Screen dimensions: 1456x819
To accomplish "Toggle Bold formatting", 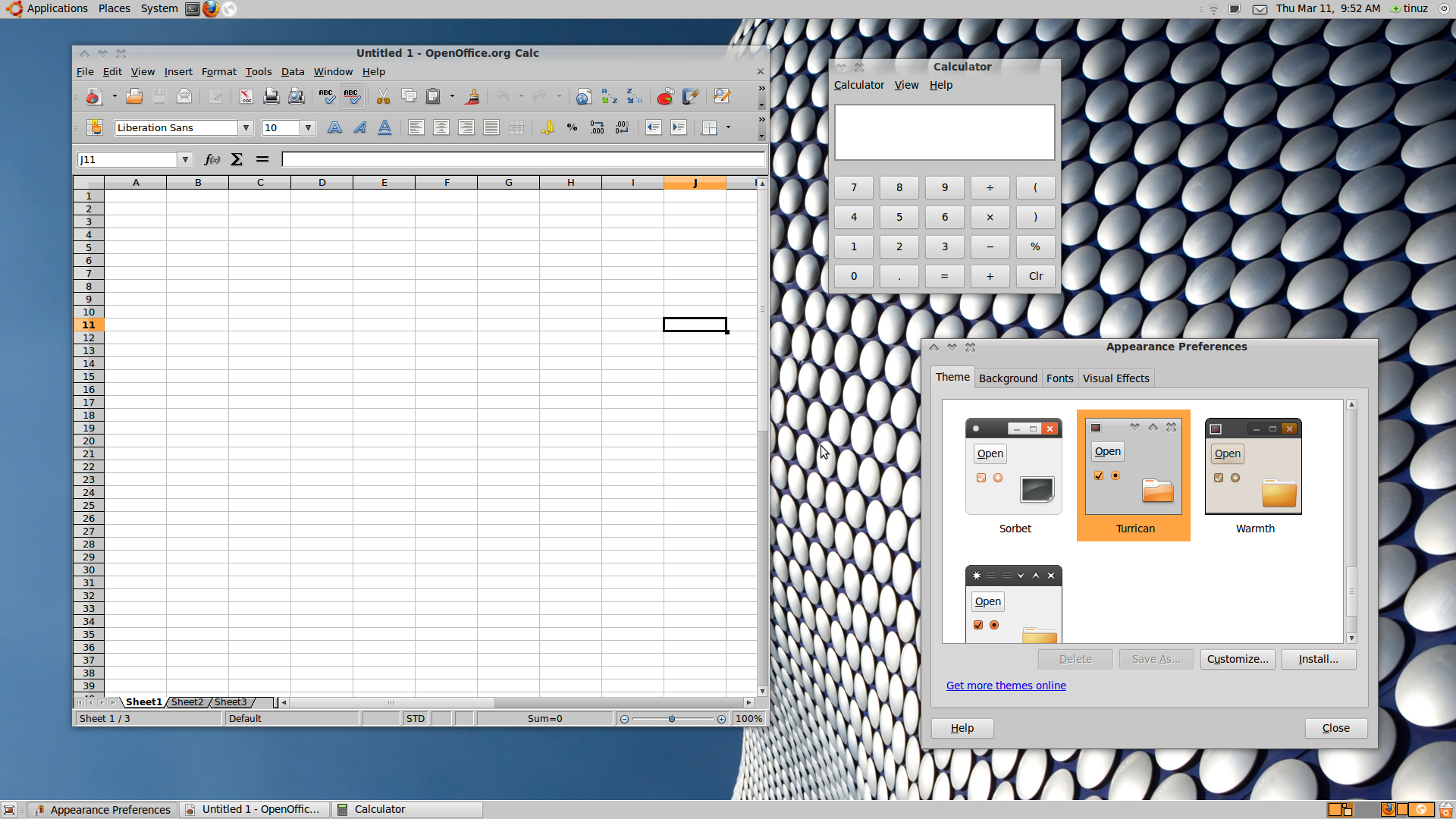I will coord(334,127).
